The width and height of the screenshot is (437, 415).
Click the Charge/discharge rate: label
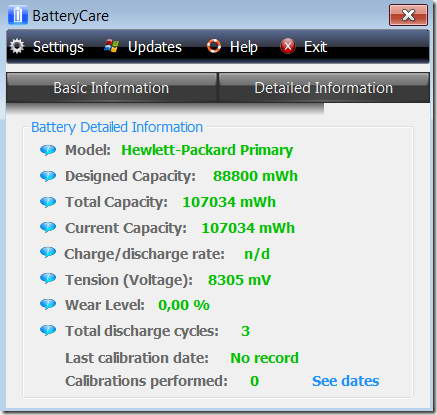coord(145,254)
